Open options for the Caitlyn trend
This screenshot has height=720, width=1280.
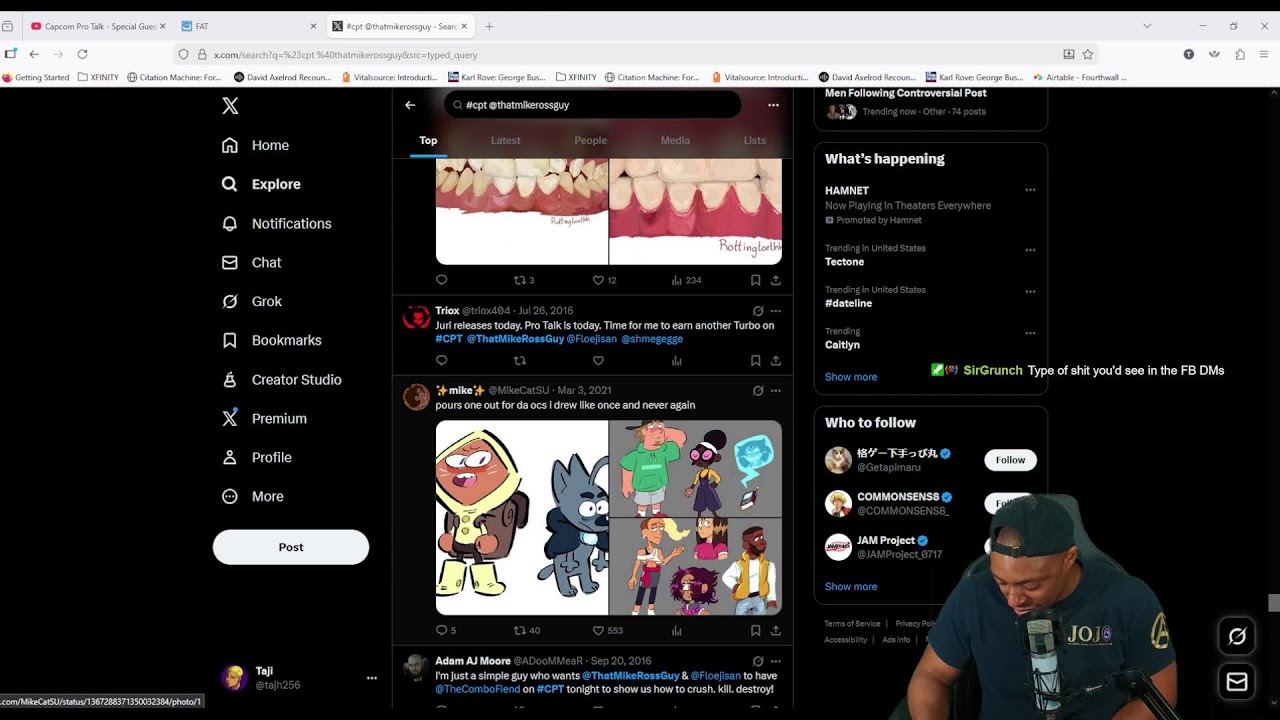[x=1030, y=333]
